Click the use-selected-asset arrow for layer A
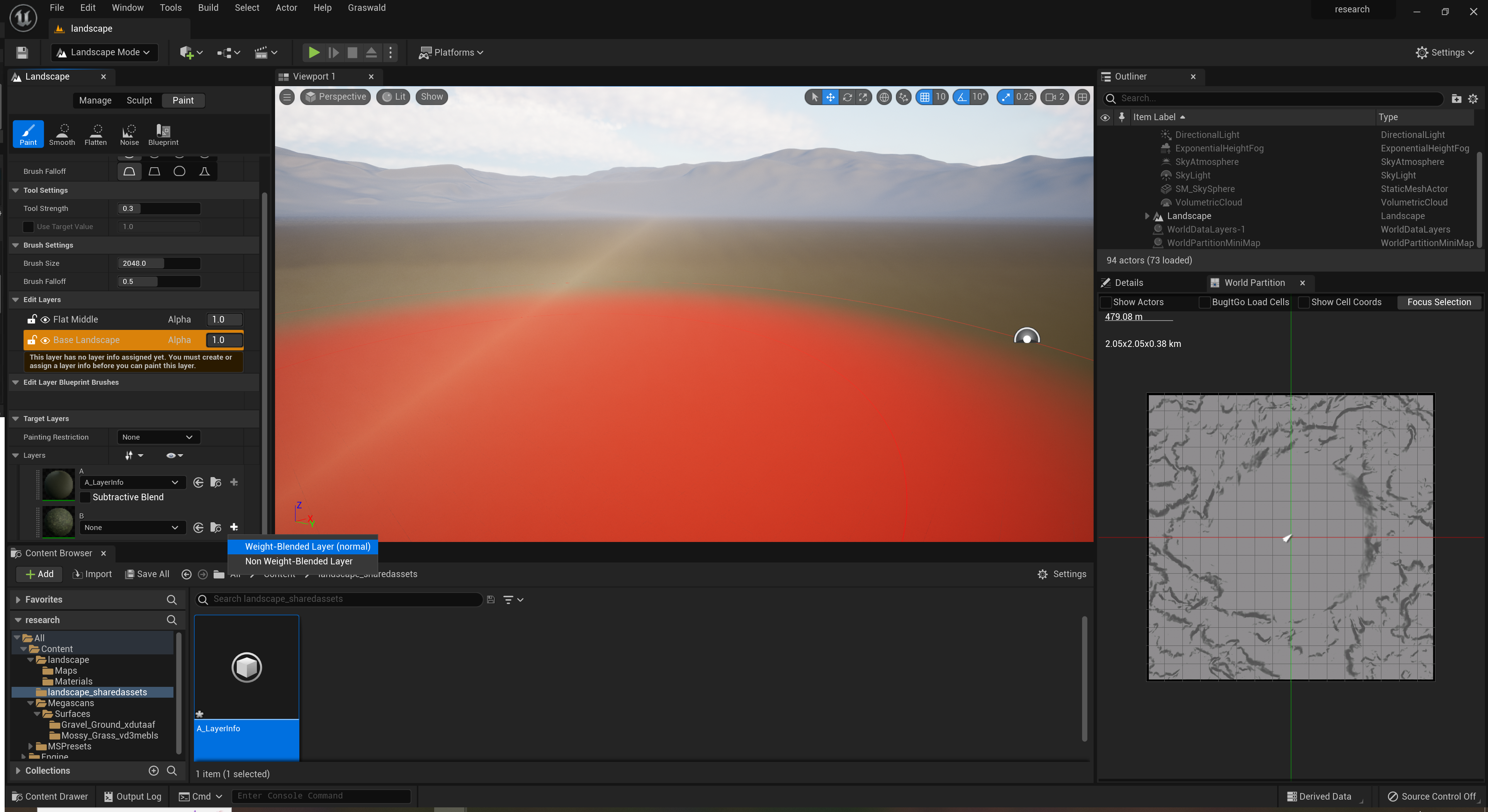This screenshot has width=1488, height=812. point(198,482)
